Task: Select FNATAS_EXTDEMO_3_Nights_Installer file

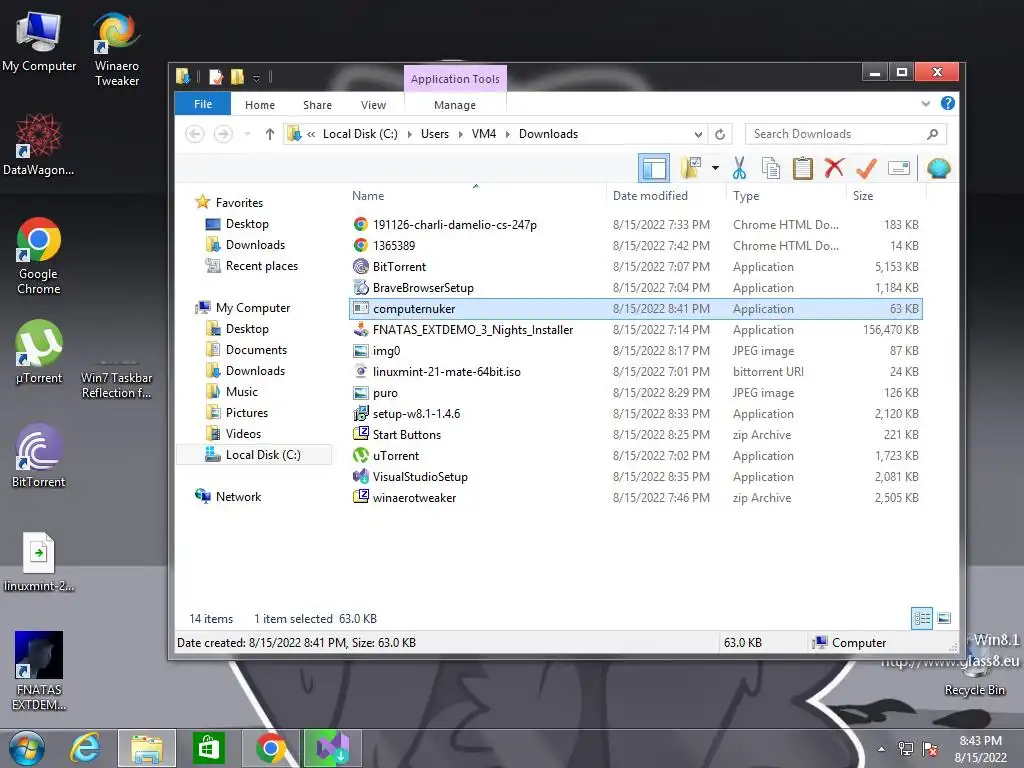Action: pos(636,330)
